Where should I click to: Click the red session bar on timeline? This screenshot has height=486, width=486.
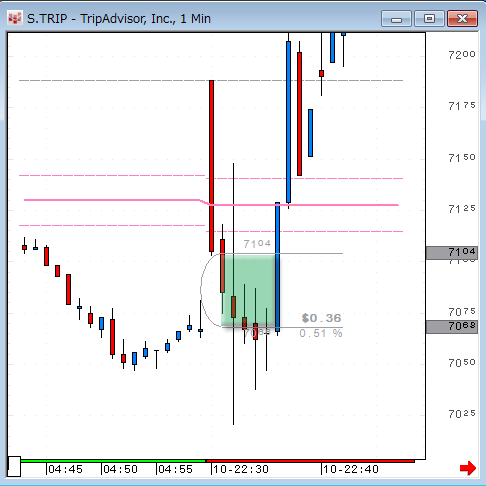[310, 461]
